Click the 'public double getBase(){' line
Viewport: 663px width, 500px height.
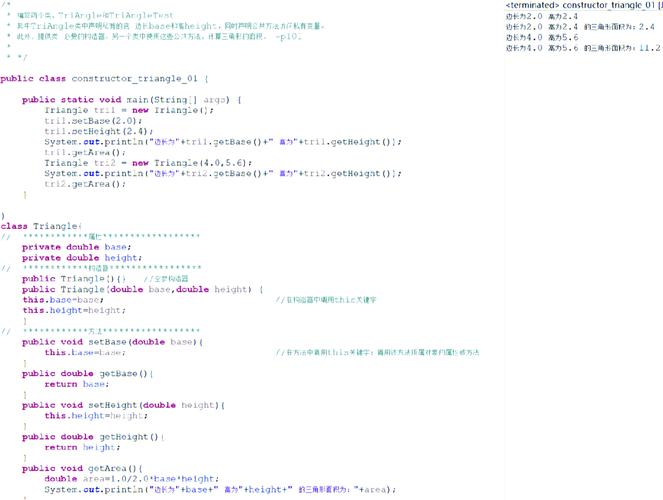88,374
